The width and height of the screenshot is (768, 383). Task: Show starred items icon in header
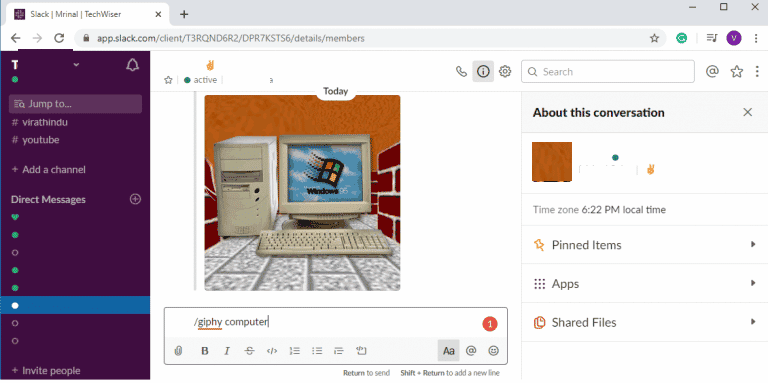[x=737, y=72]
